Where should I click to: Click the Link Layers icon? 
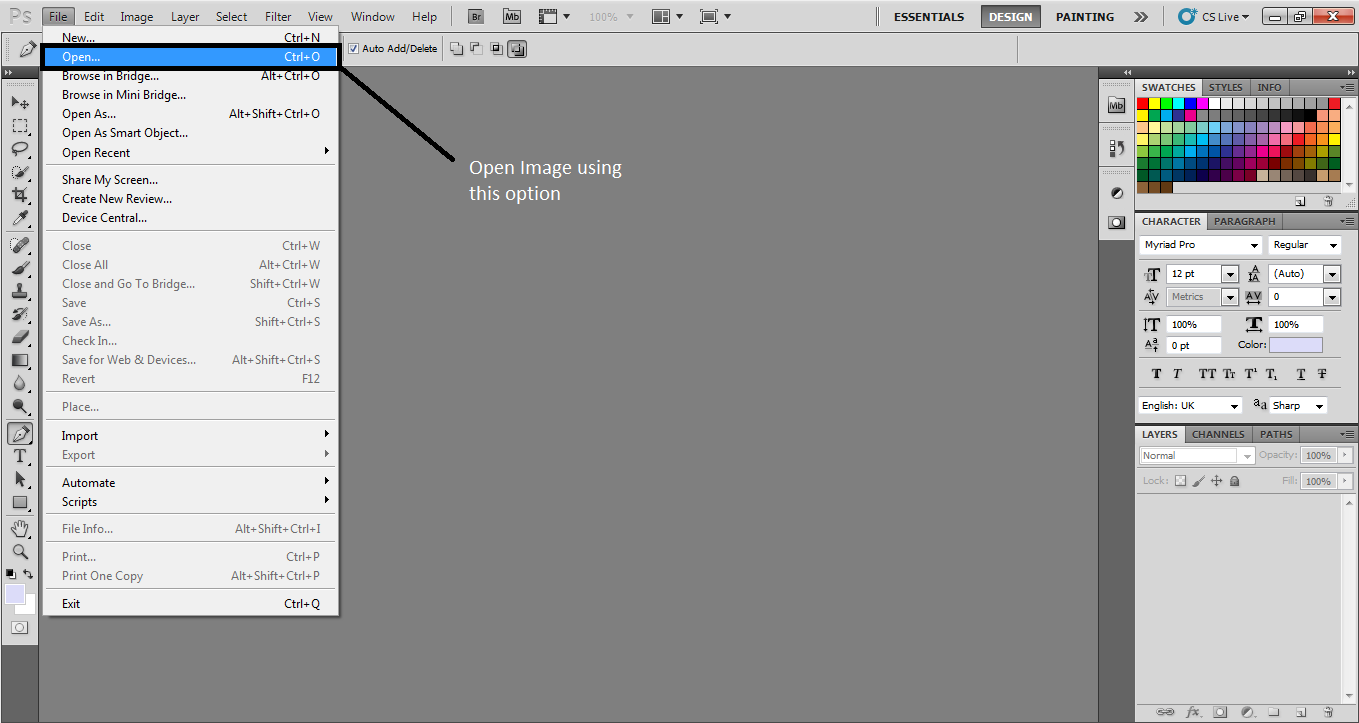coord(1165,713)
